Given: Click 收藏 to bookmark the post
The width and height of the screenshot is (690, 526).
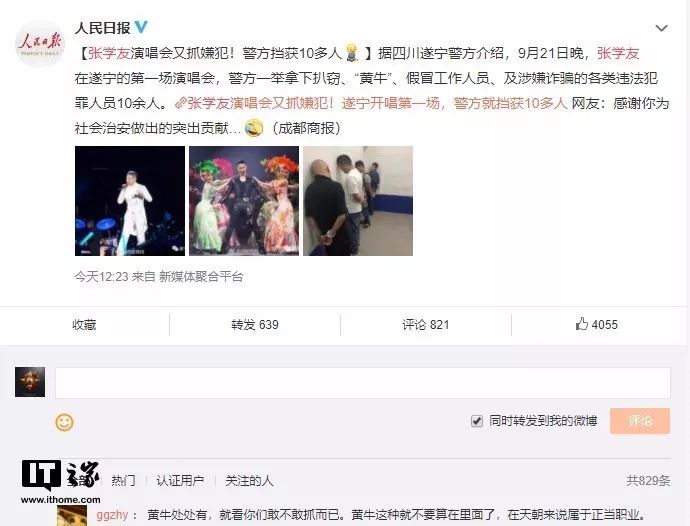Looking at the screenshot, I should point(84,325).
